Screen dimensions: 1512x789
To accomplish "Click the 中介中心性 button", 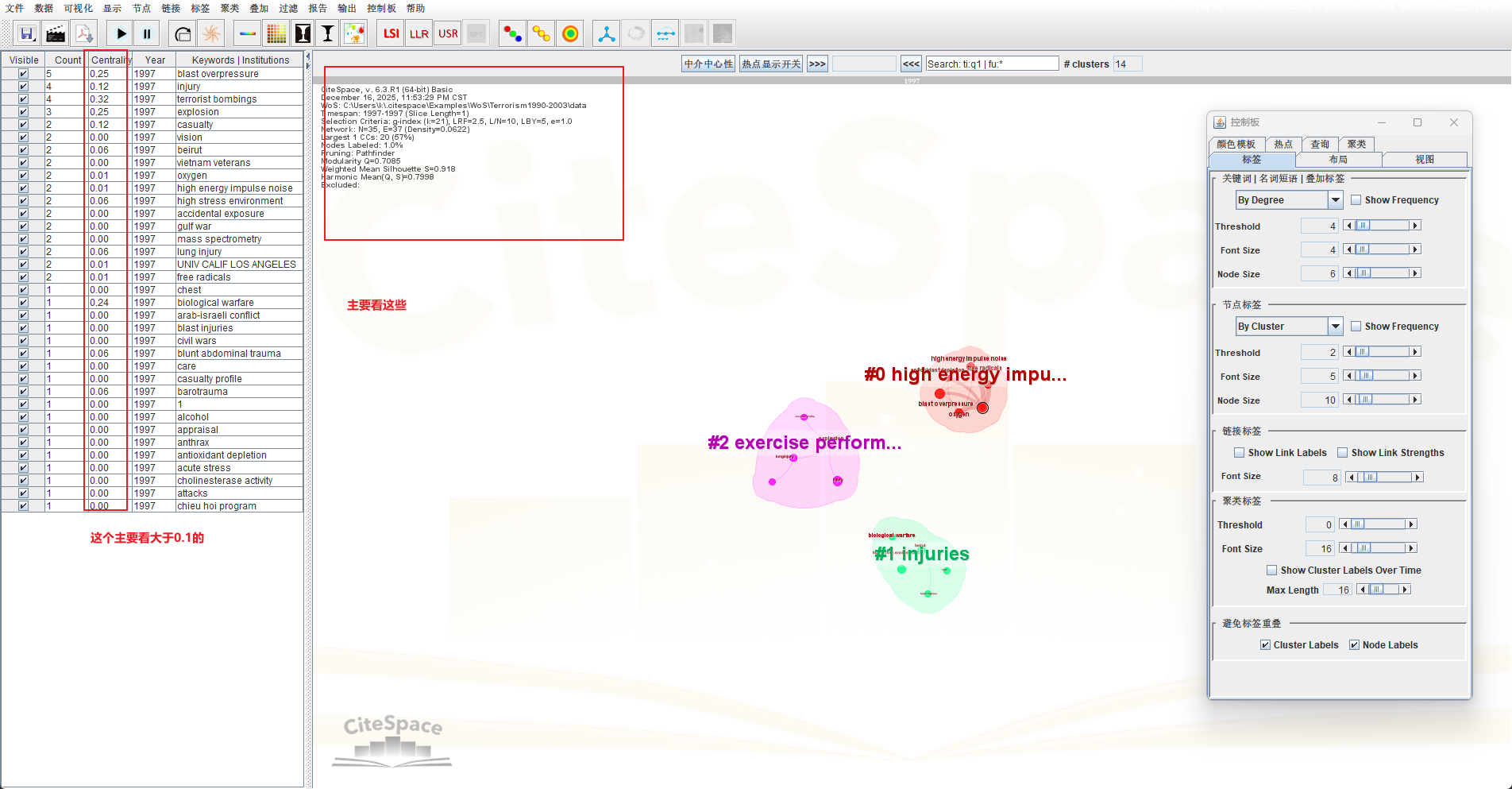I will click(x=708, y=64).
